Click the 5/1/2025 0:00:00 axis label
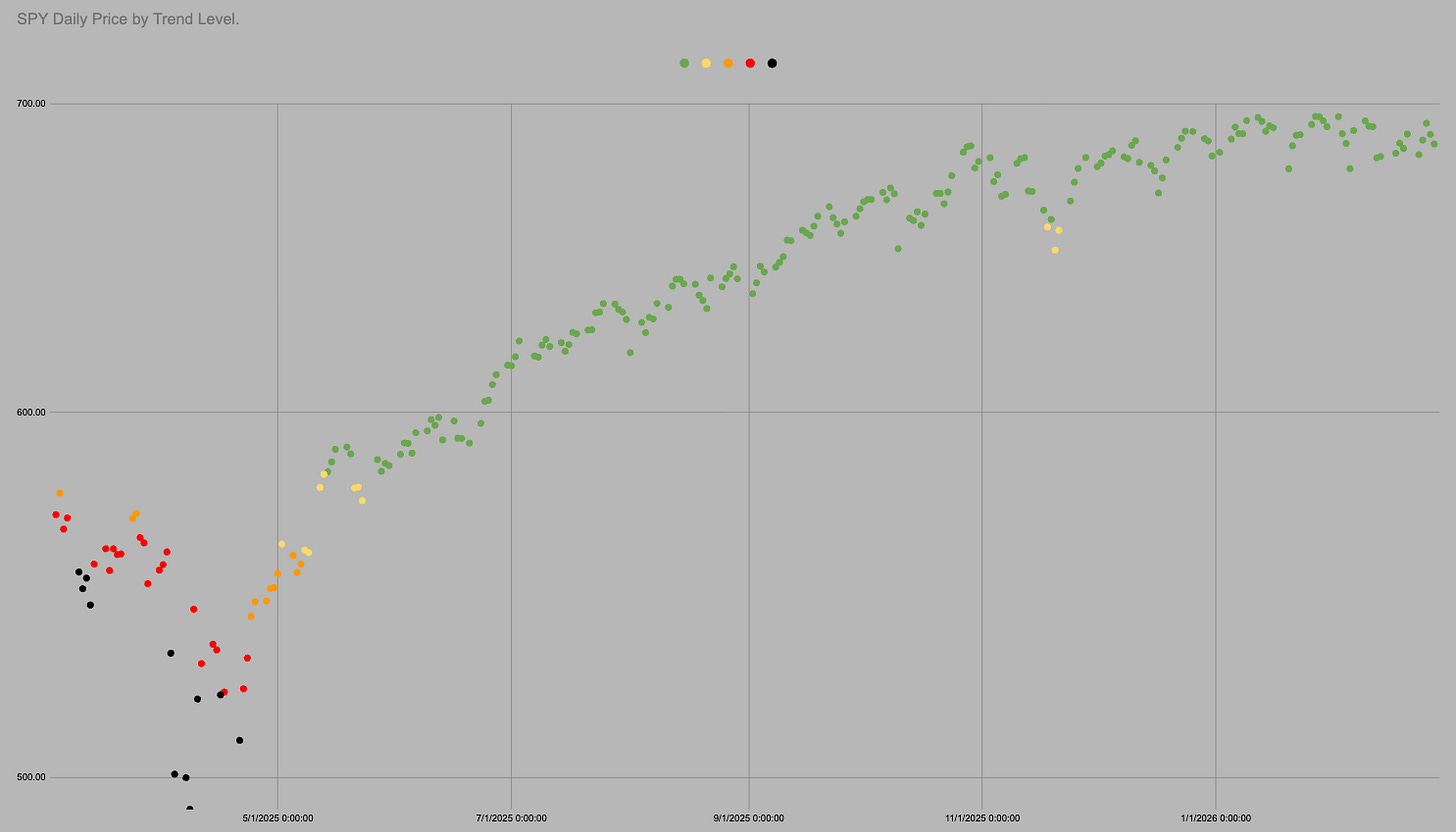The height and width of the screenshot is (832, 1456). click(x=278, y=817)
